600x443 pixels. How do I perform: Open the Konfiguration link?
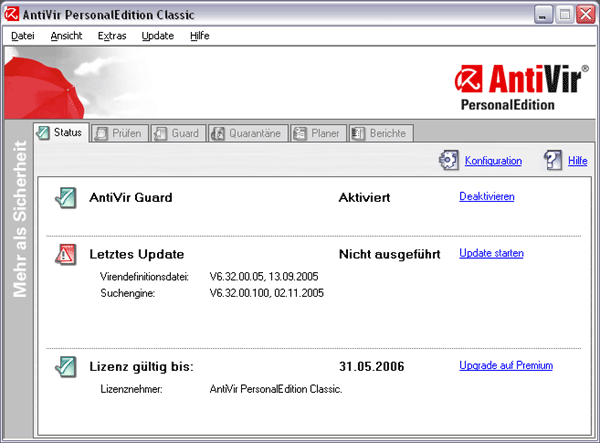493,161
